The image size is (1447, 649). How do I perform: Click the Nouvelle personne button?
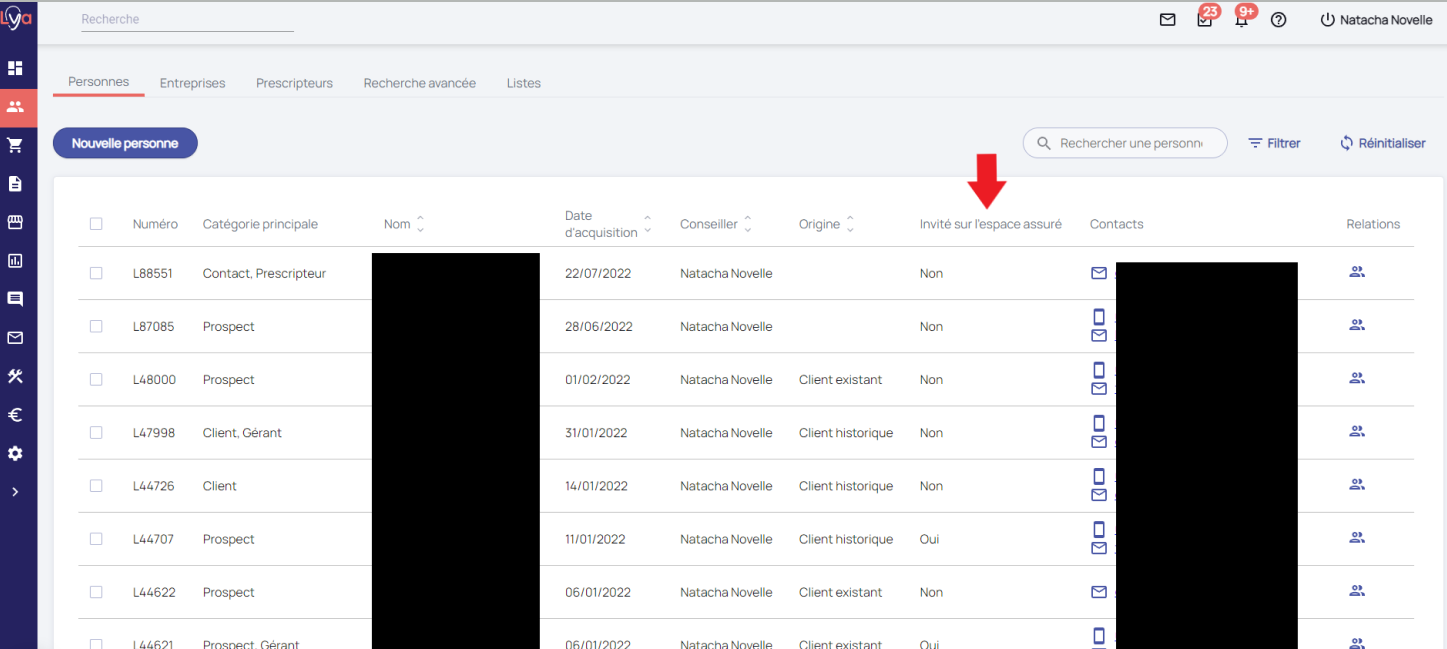[125, 143]
